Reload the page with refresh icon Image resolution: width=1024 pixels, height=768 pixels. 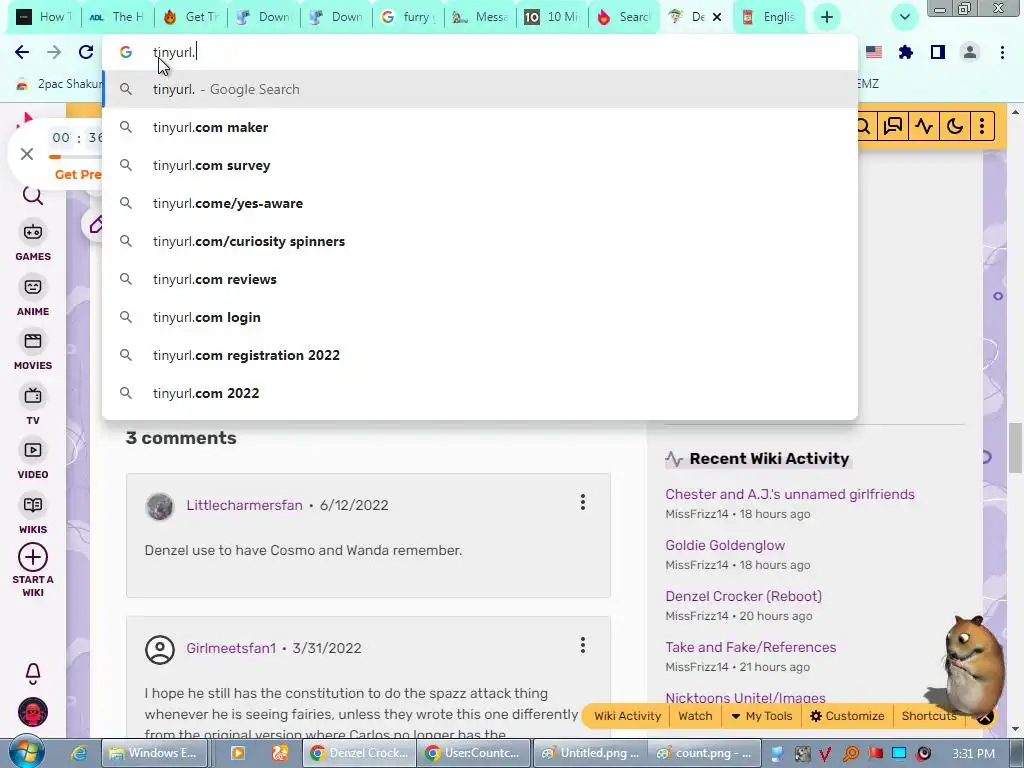tap(86, 52)
